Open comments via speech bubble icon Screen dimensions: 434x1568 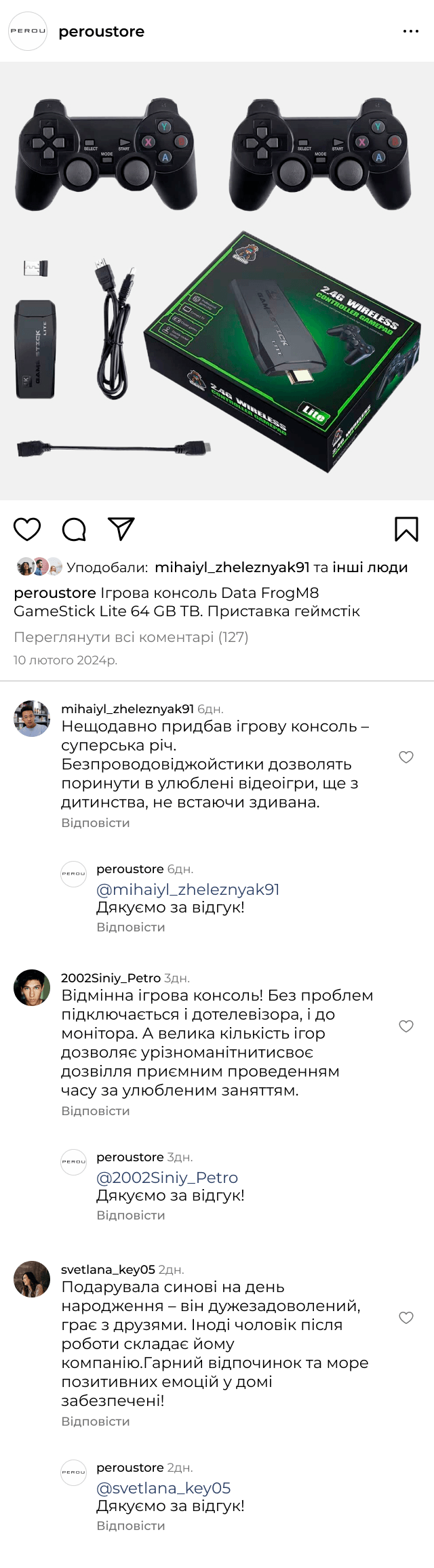pyautogui.click(x=74, y=529)
